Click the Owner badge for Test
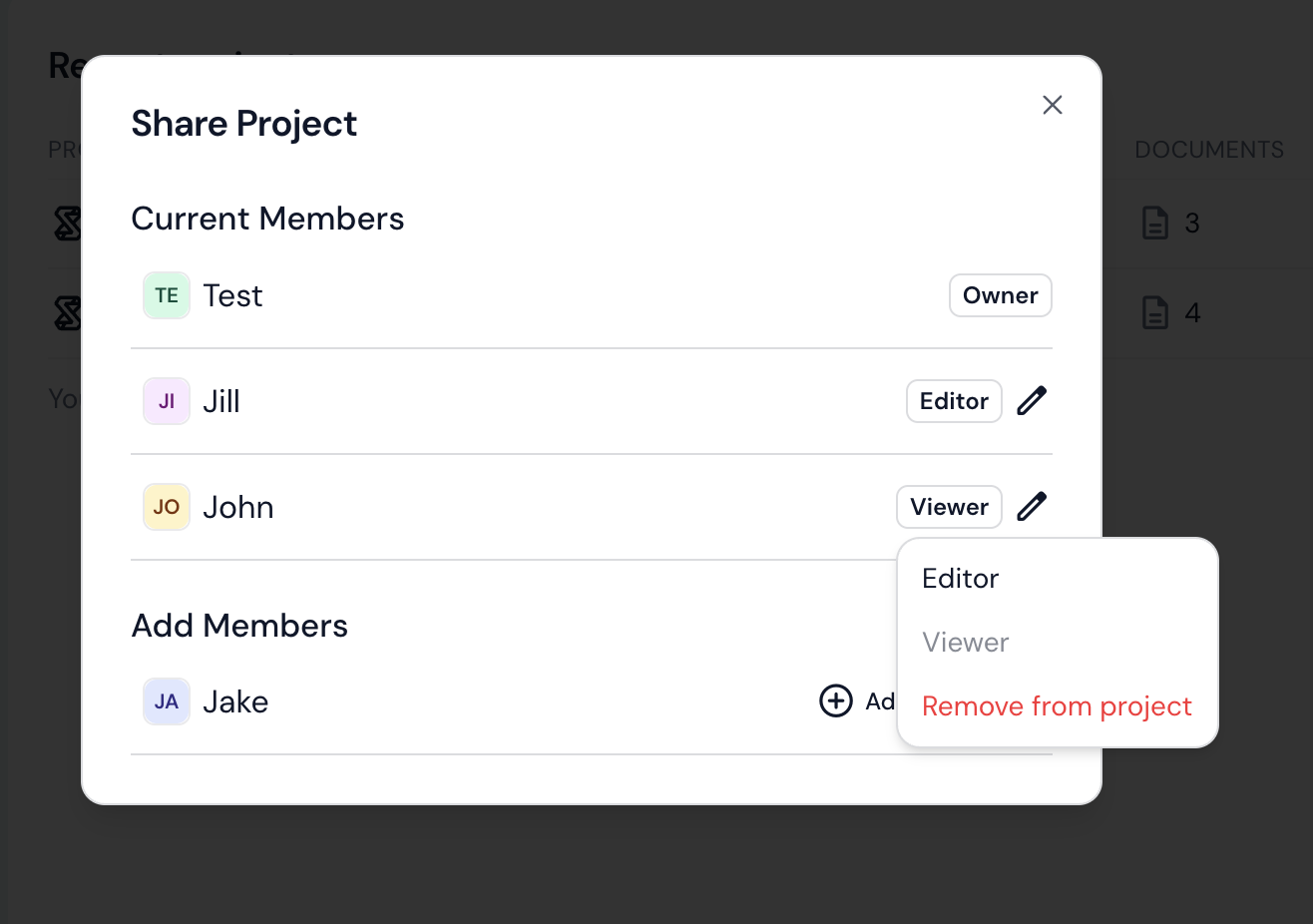Viewport: 1313px width, 924px height. (1000, 295)
